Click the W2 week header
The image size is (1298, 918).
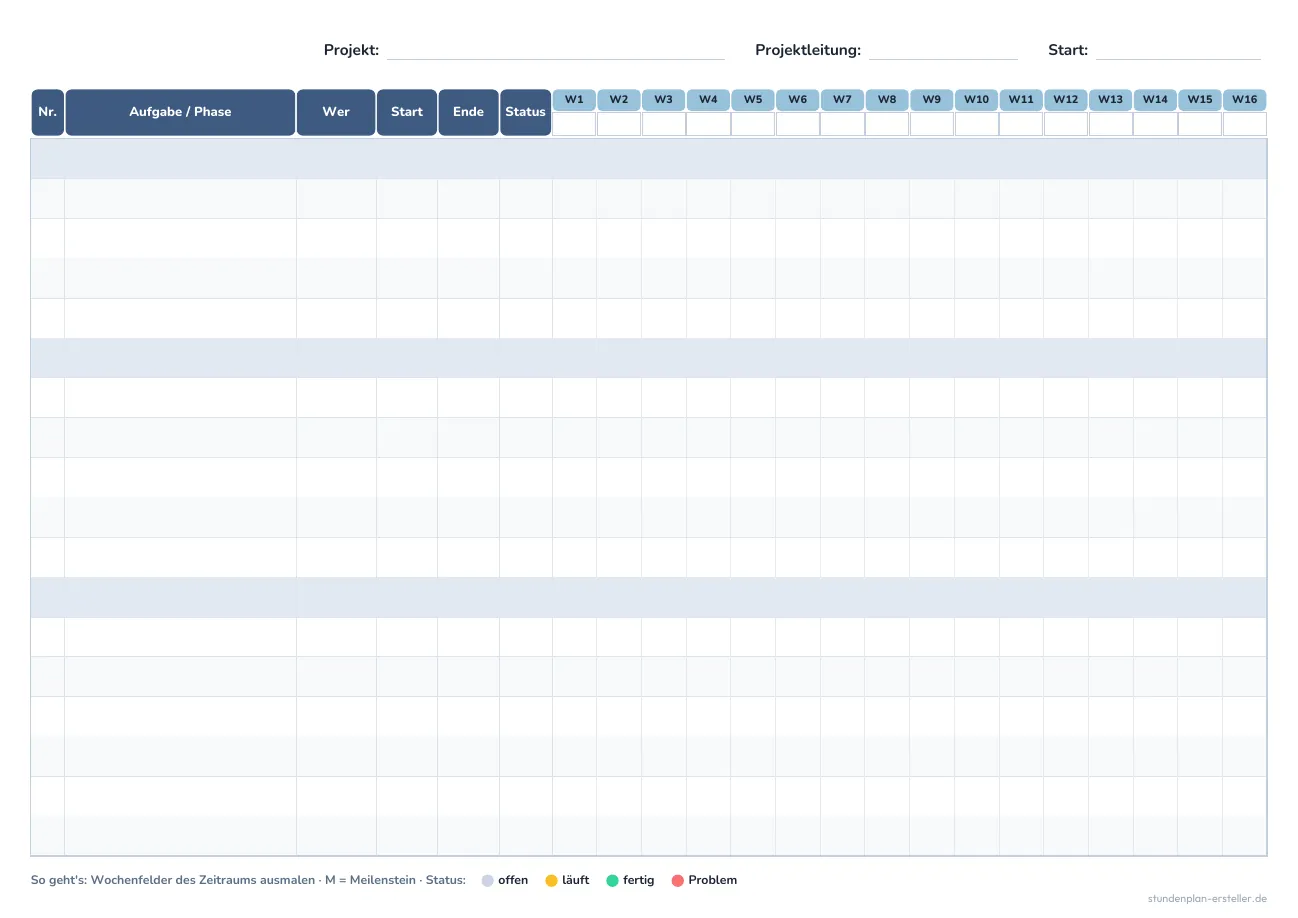619,100
